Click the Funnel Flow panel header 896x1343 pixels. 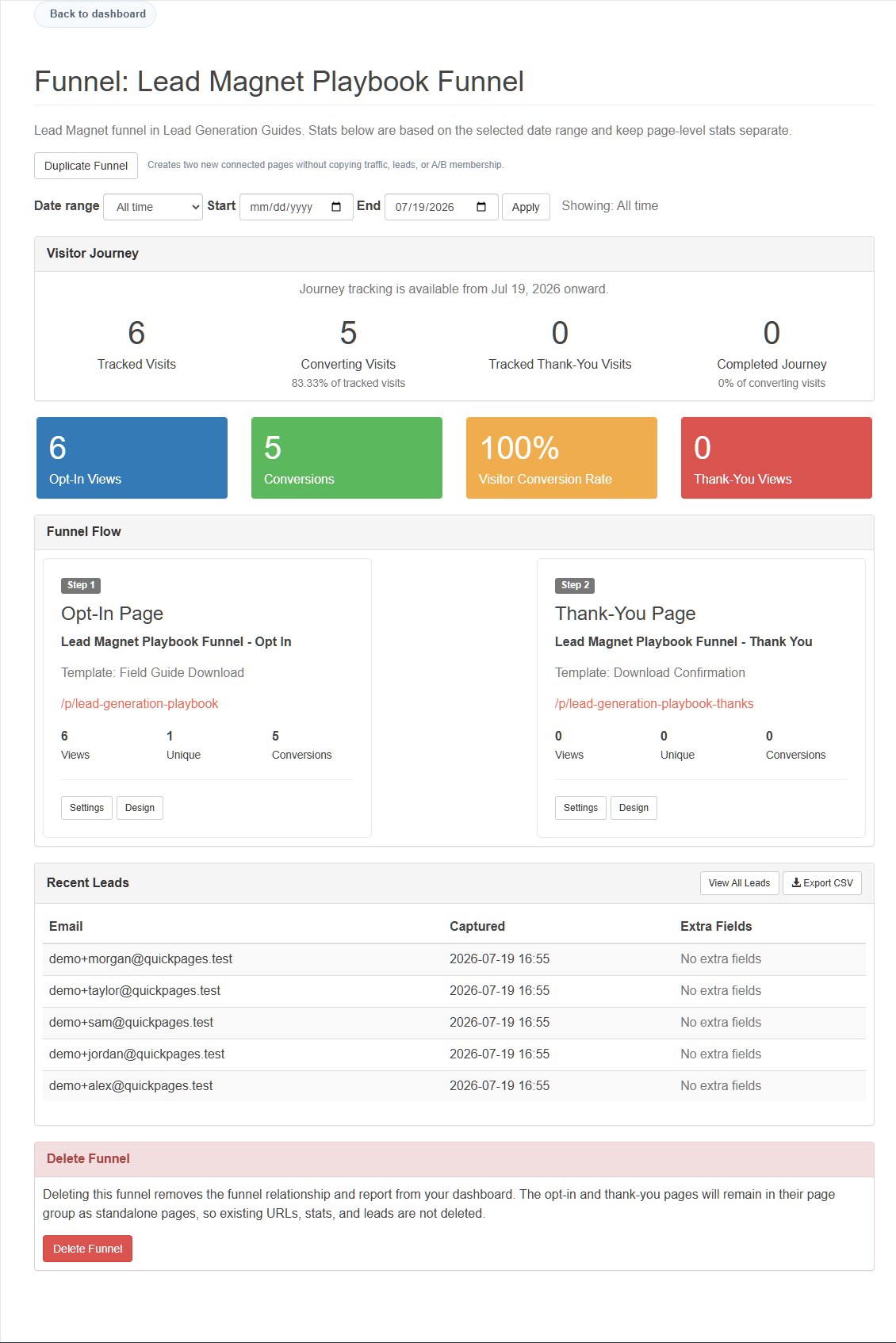454,532
